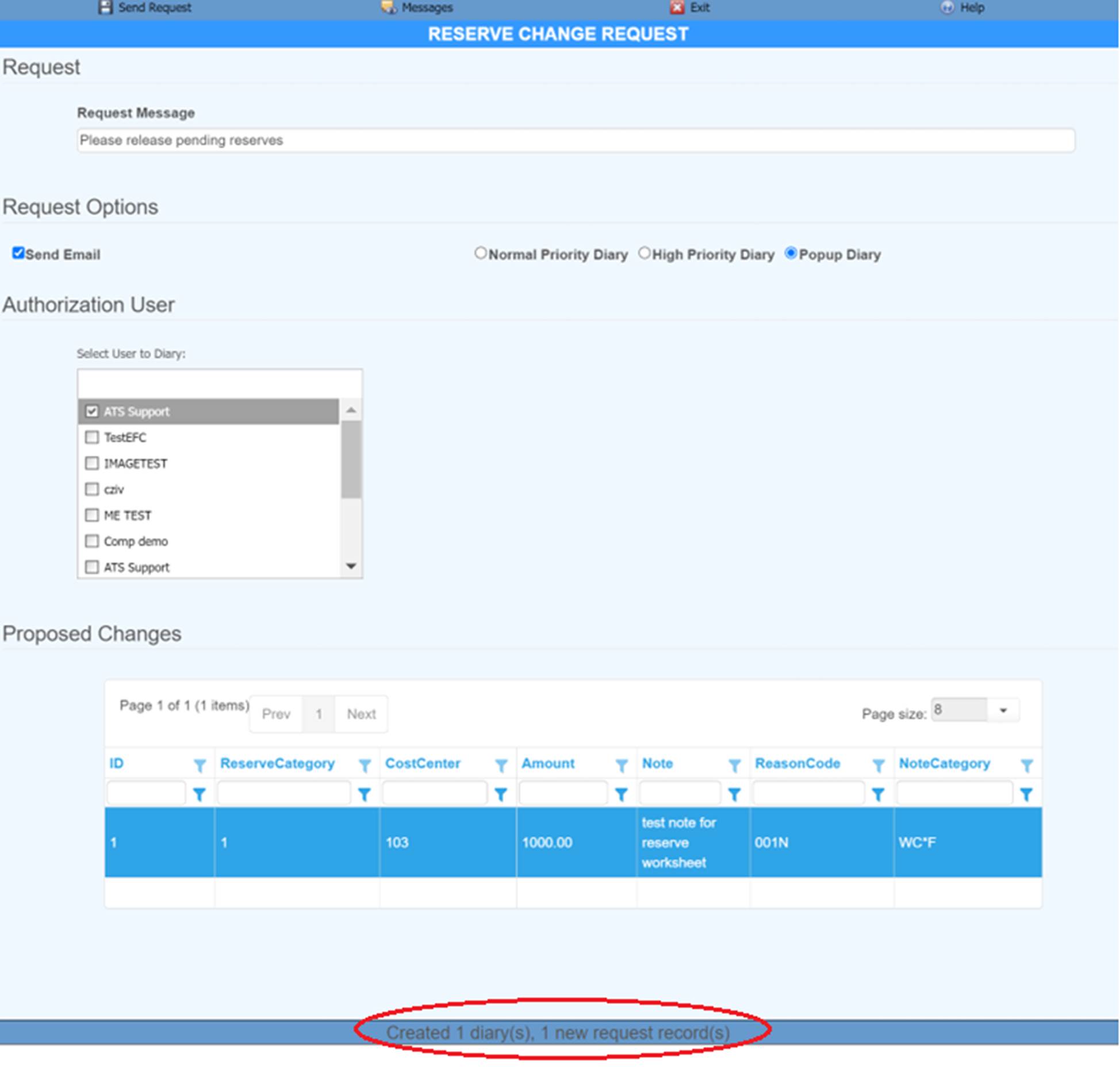Click the Next pagination button
The image size is (1120, 1073).
361,714
